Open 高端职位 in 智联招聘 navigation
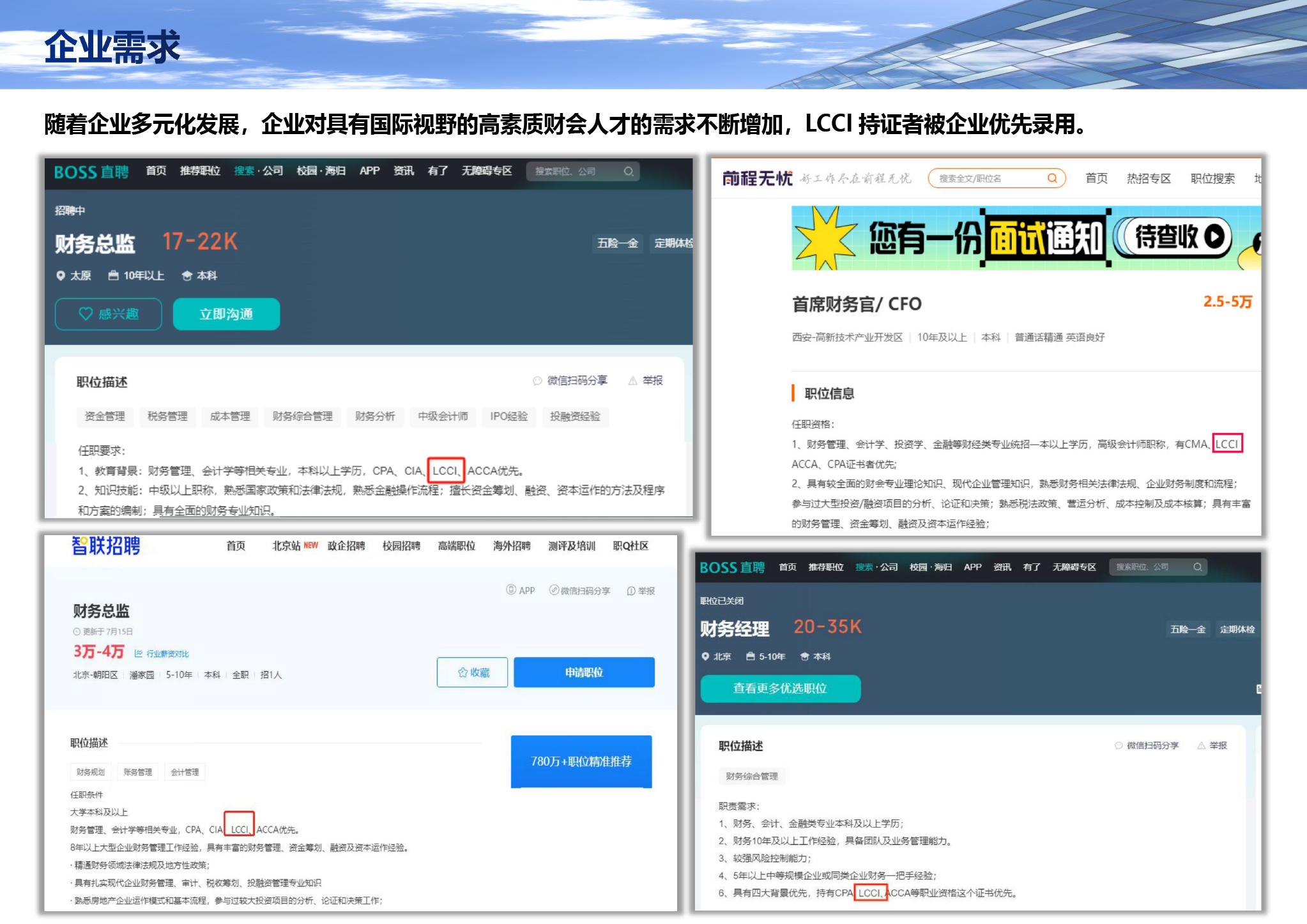This screenshot has width=1307, height=924. (456, 546)
